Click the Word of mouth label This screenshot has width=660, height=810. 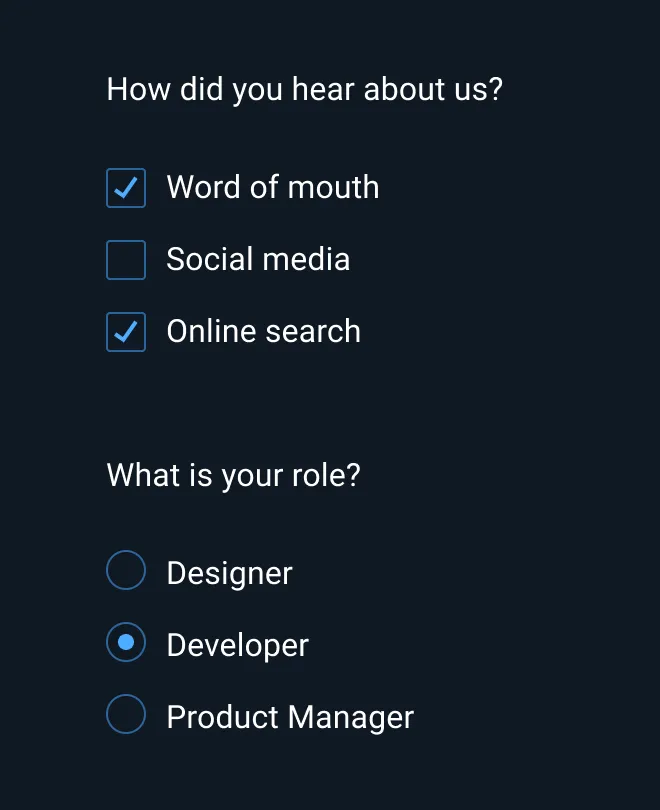[x=273, y=187]
